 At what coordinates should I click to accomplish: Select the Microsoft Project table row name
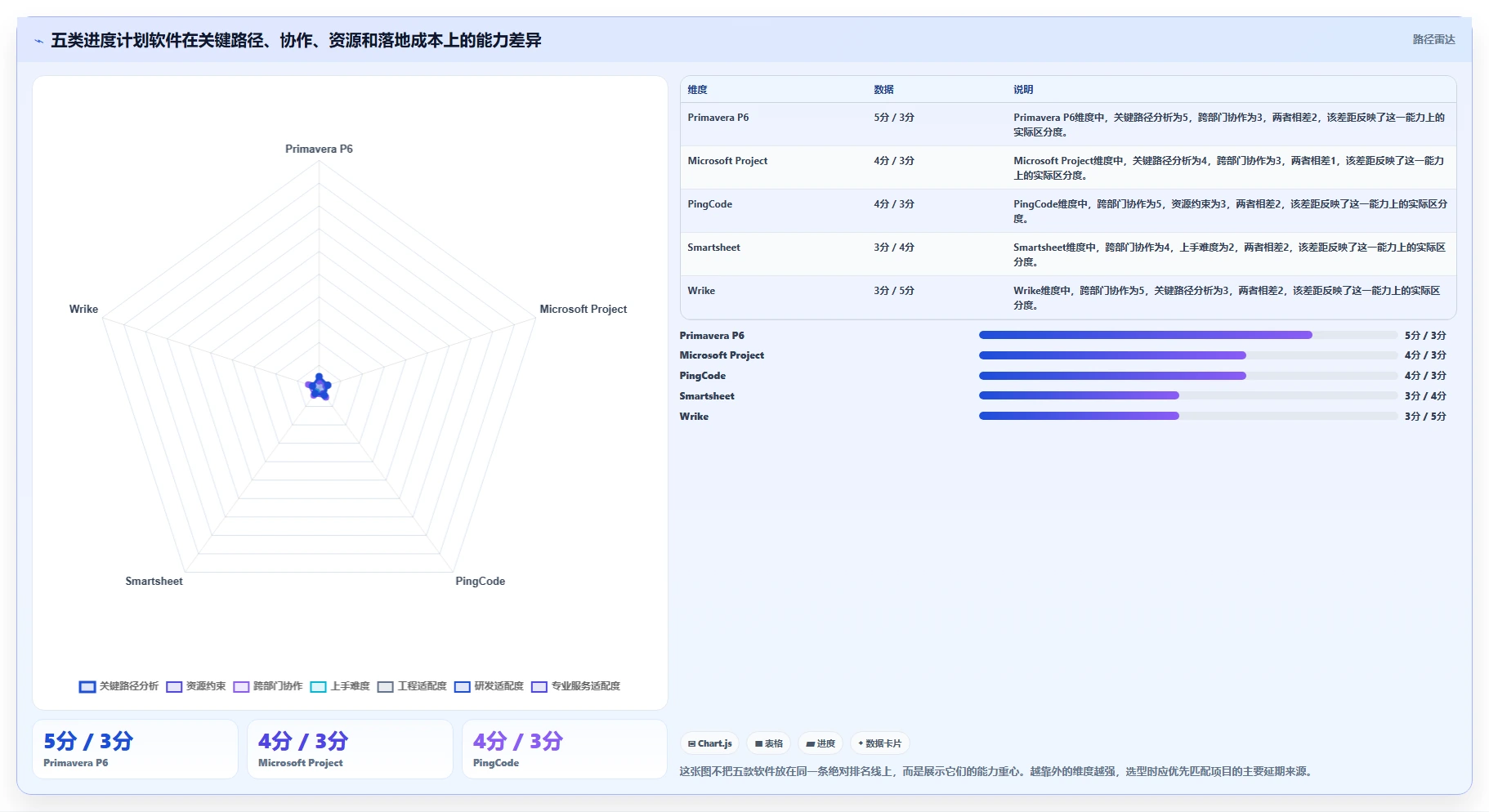[727, 161]
